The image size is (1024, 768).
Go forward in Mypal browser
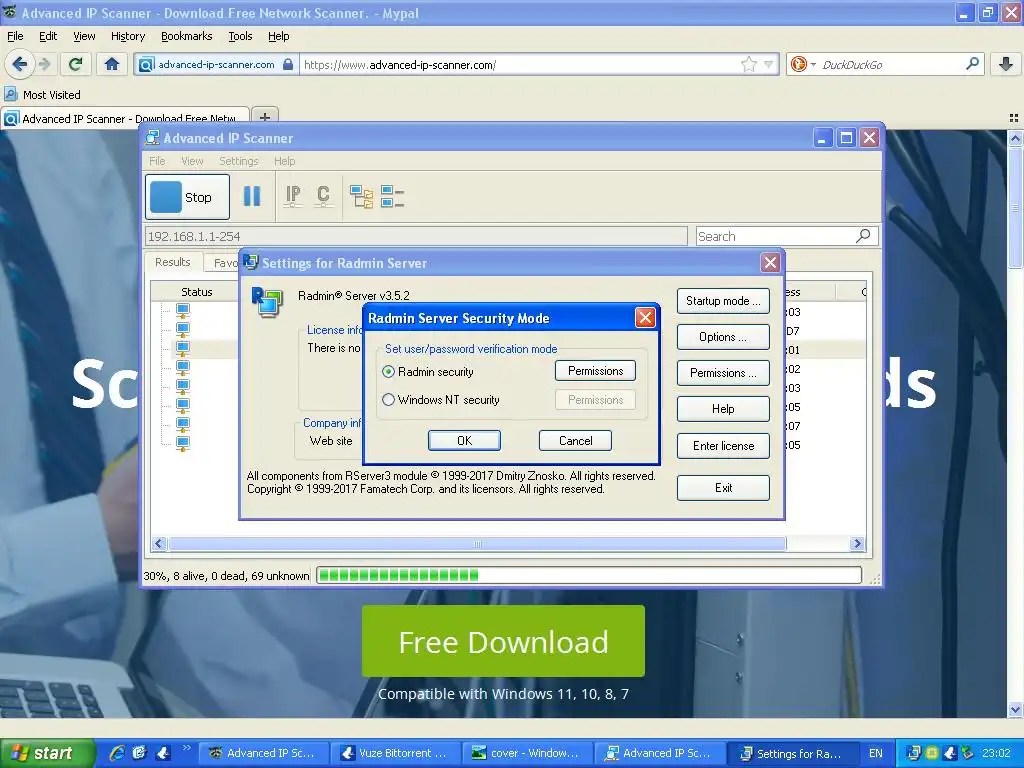(44, 64)
